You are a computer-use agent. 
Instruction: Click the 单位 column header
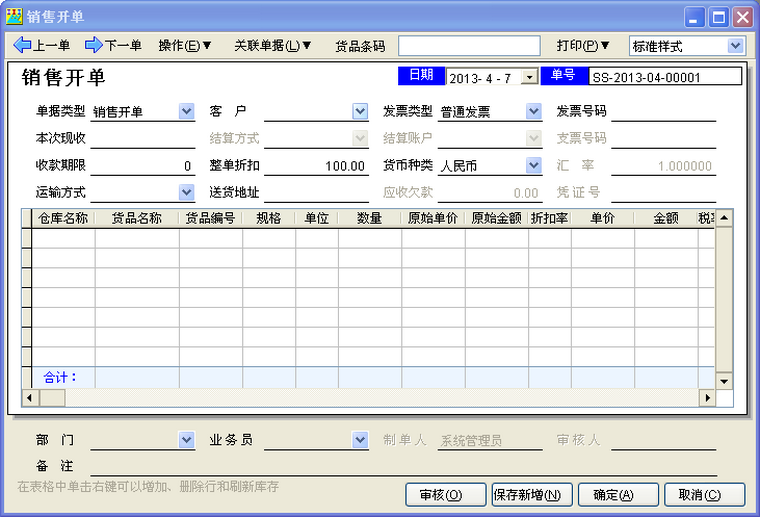[317, 218]
